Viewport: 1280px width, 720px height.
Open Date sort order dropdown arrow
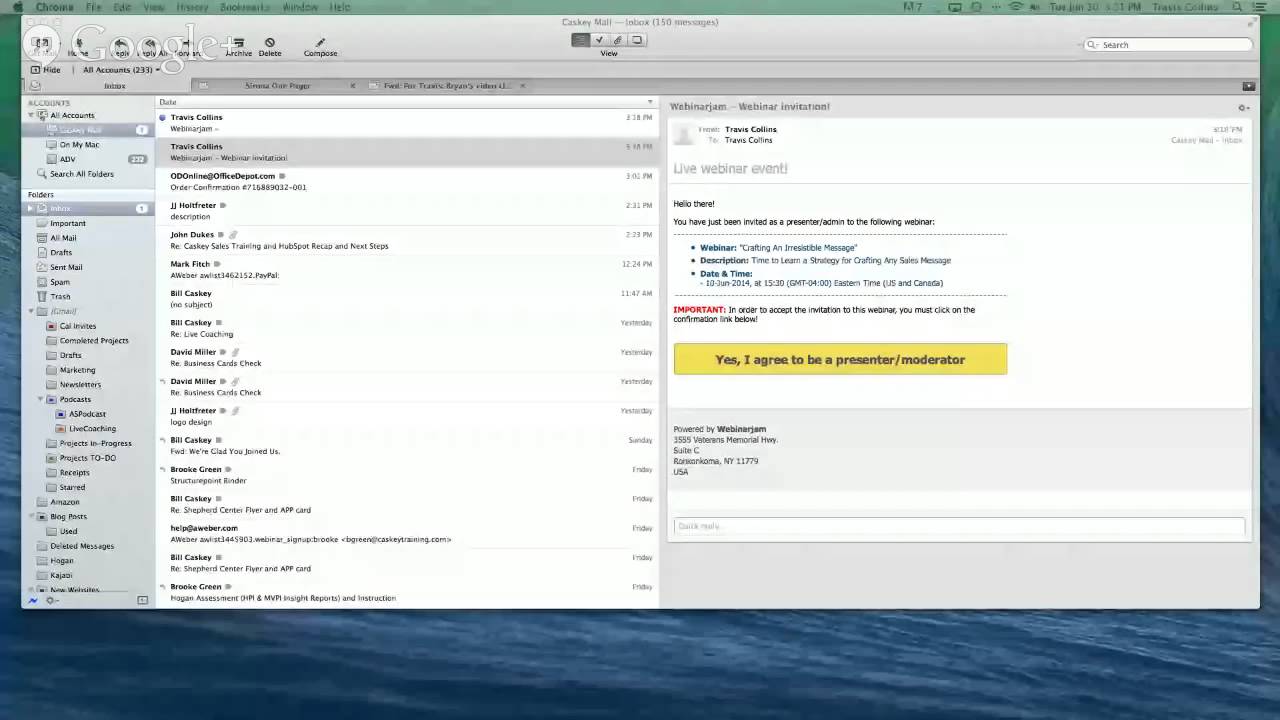(650, 102)
